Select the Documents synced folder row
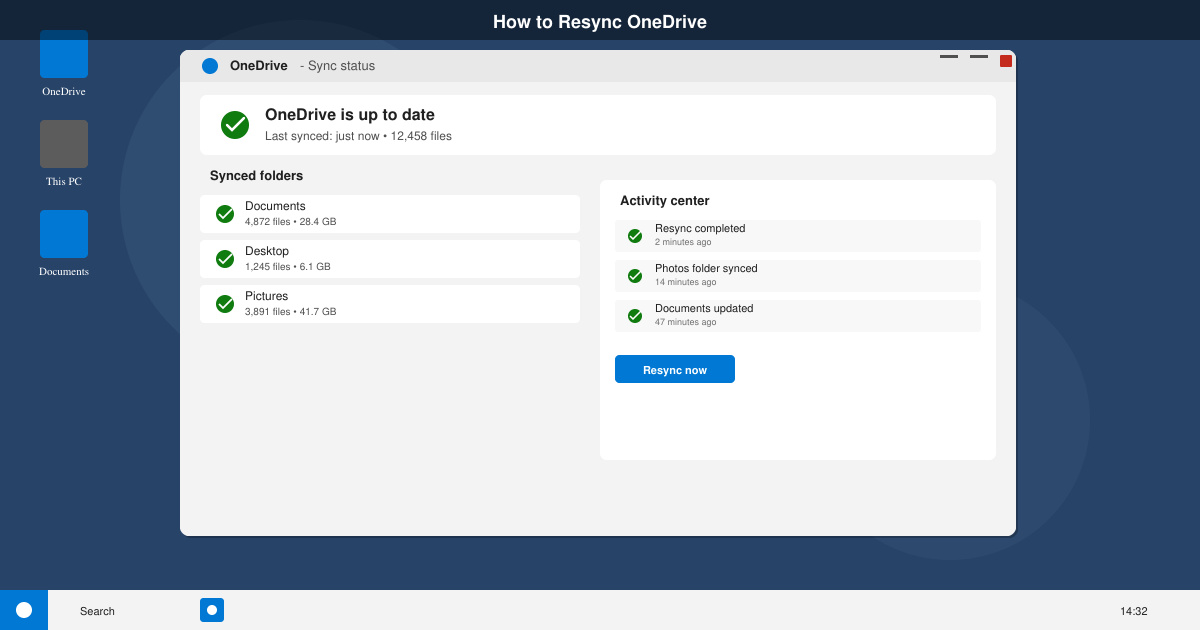The height and width of the screenshot is (630, 1200). (390, 214)
